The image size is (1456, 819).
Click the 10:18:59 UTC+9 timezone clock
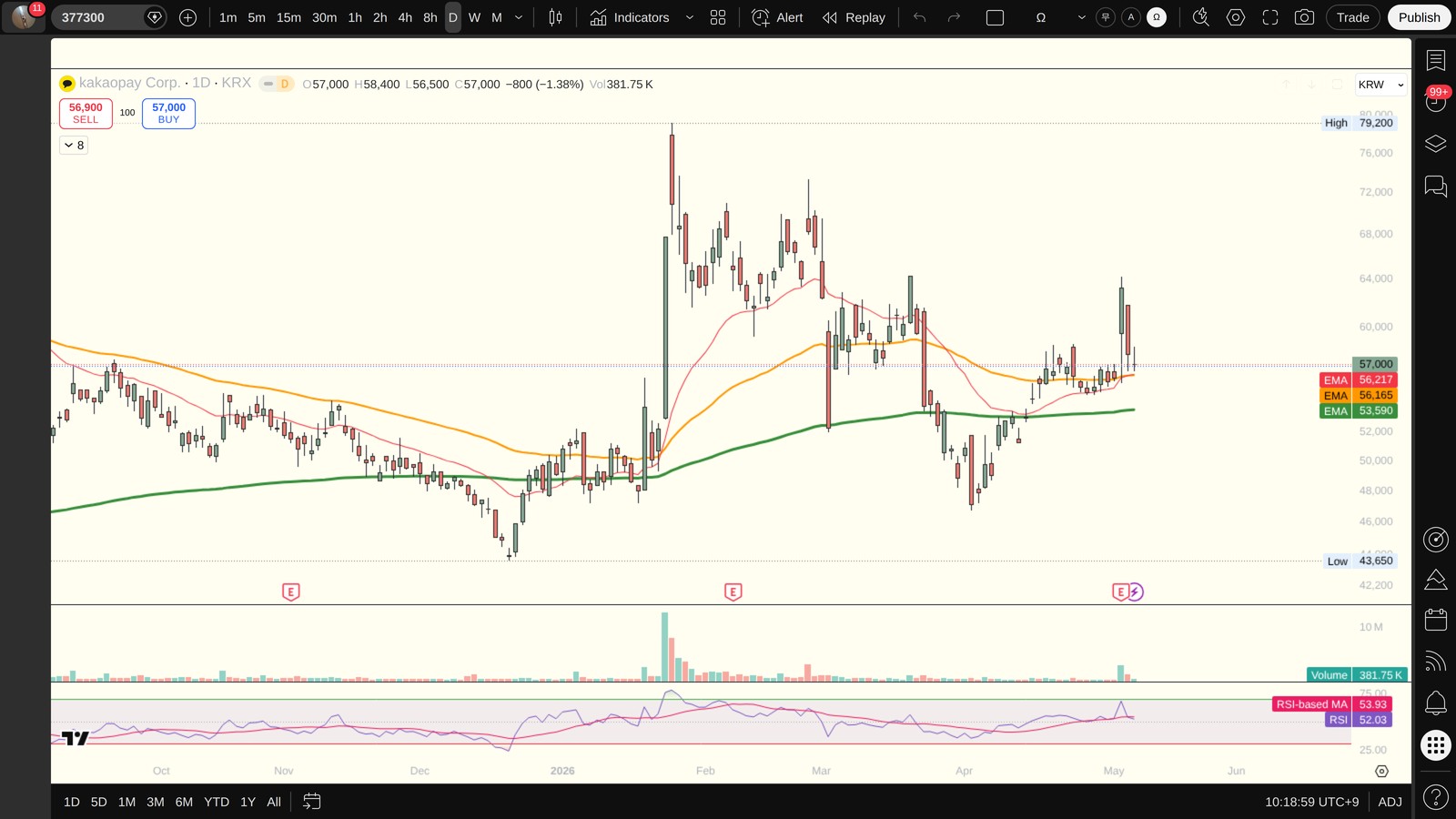pyautogui.click(x=1311, y=802)
